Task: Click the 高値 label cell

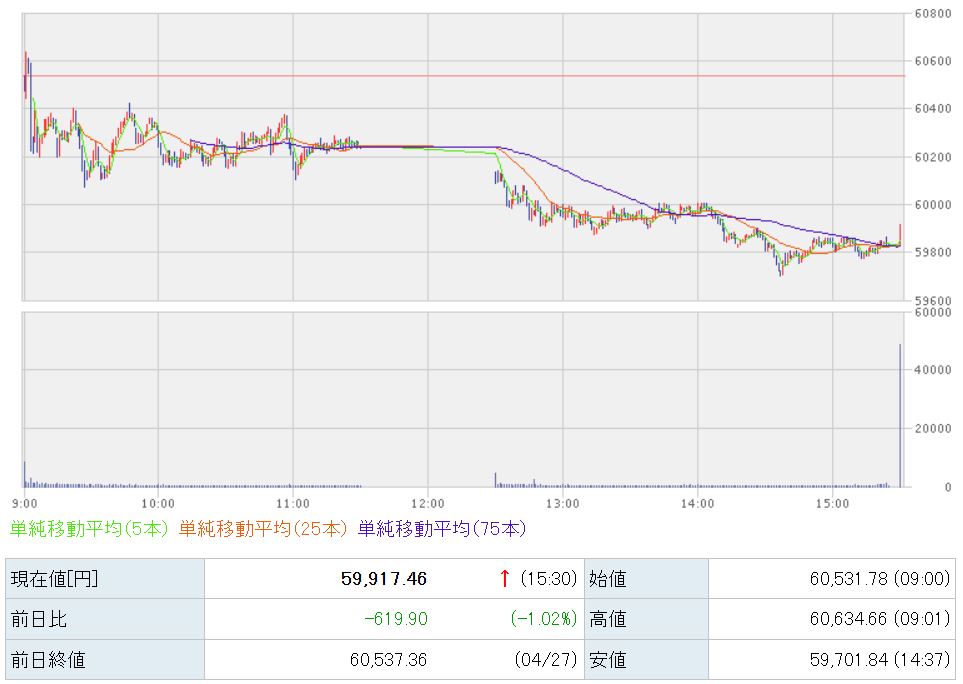Action: (x=646, y=619)
